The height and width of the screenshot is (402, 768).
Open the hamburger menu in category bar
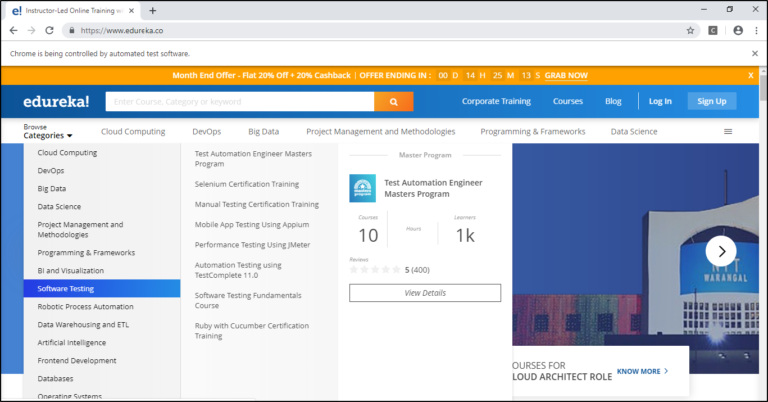click(728, 132)
